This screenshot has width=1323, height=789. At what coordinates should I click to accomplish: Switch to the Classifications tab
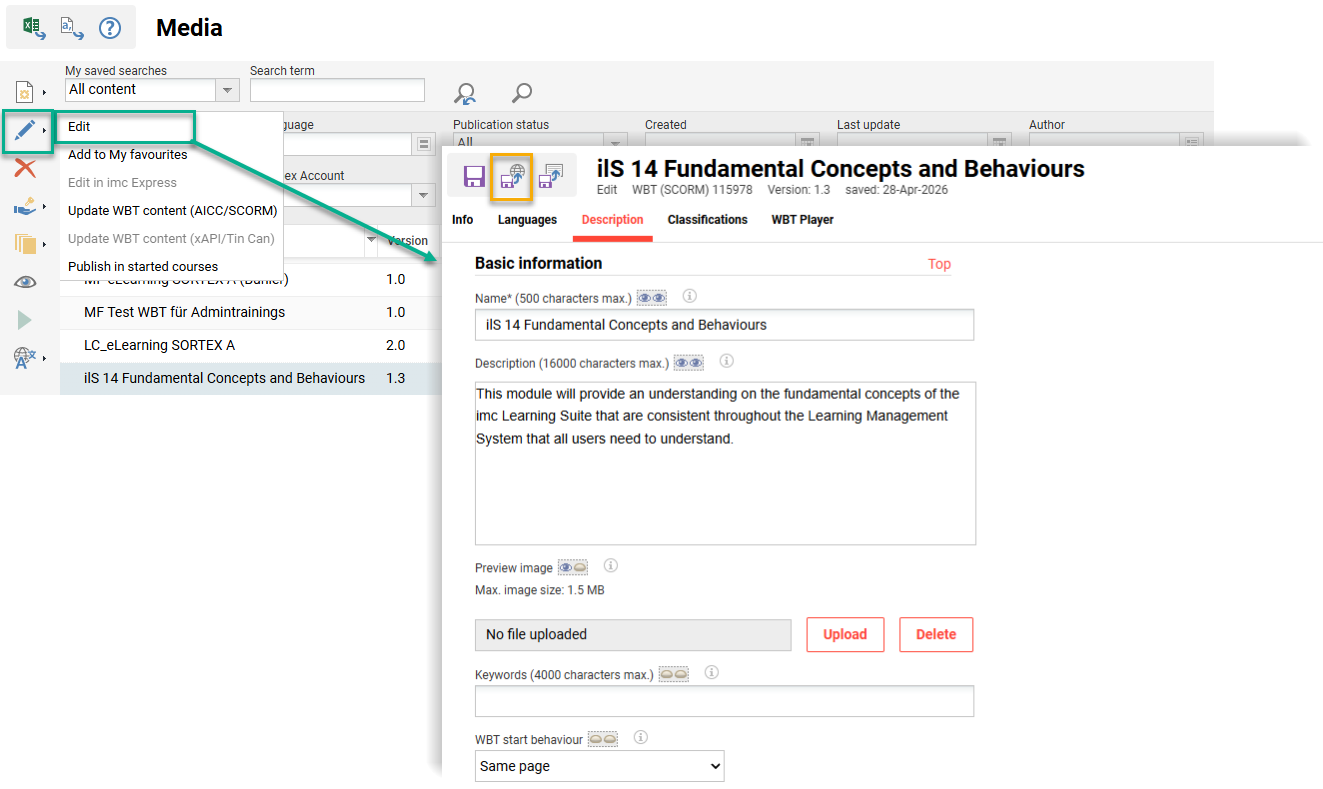[707, 219]
